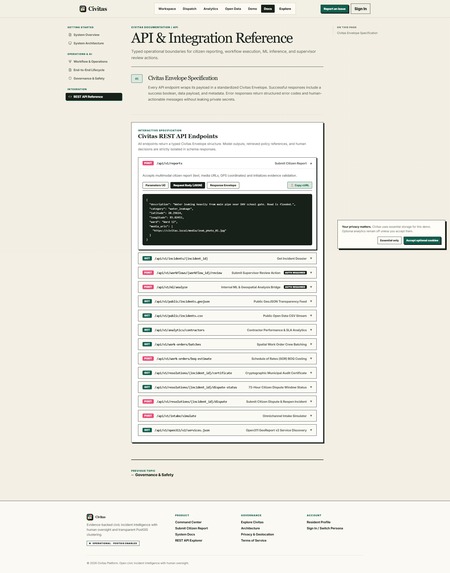
Task: Click Auth Required badge on ML Analysis row
Action: [295, 287]
